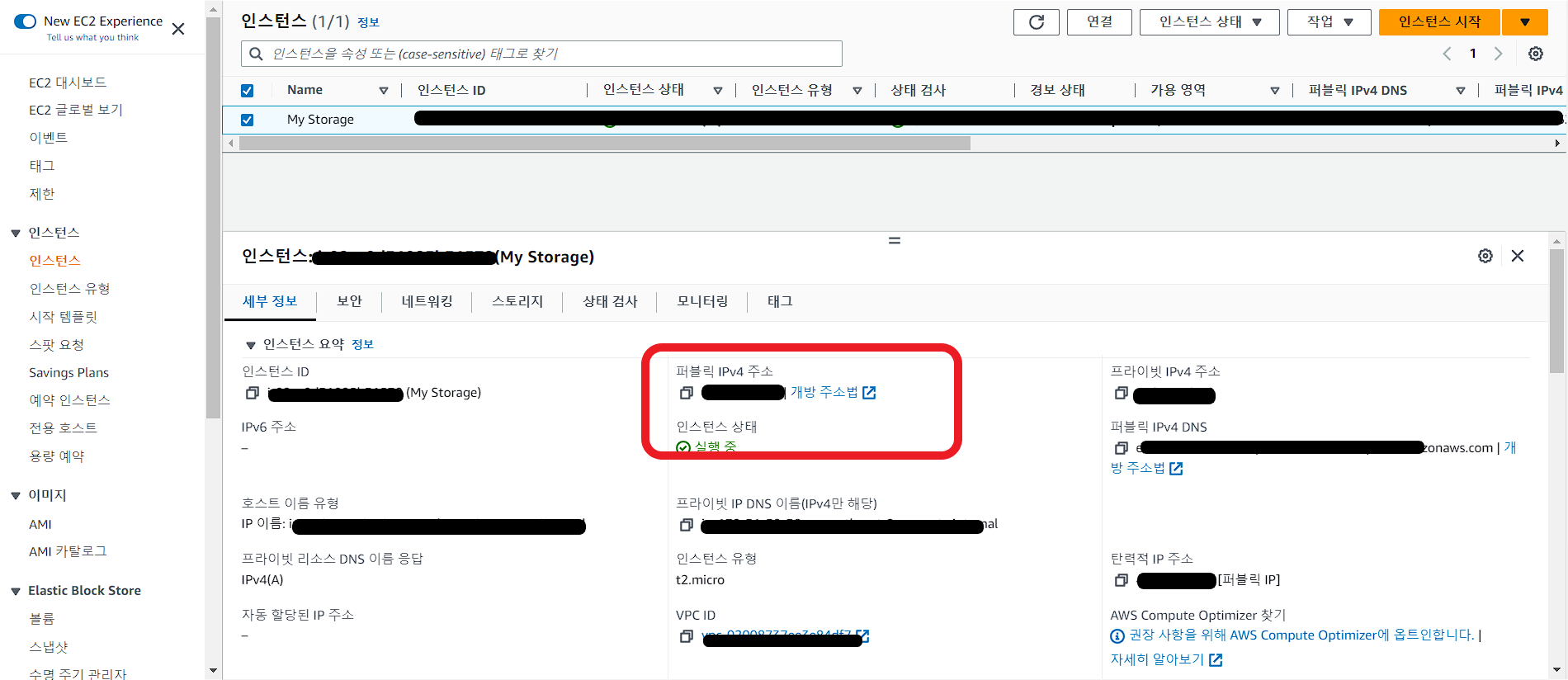Image resolution: width=1568 pixels, height=680 pixels.
Task: Collapse the 인스턴스 요약 section
Action: pos(251,345)
